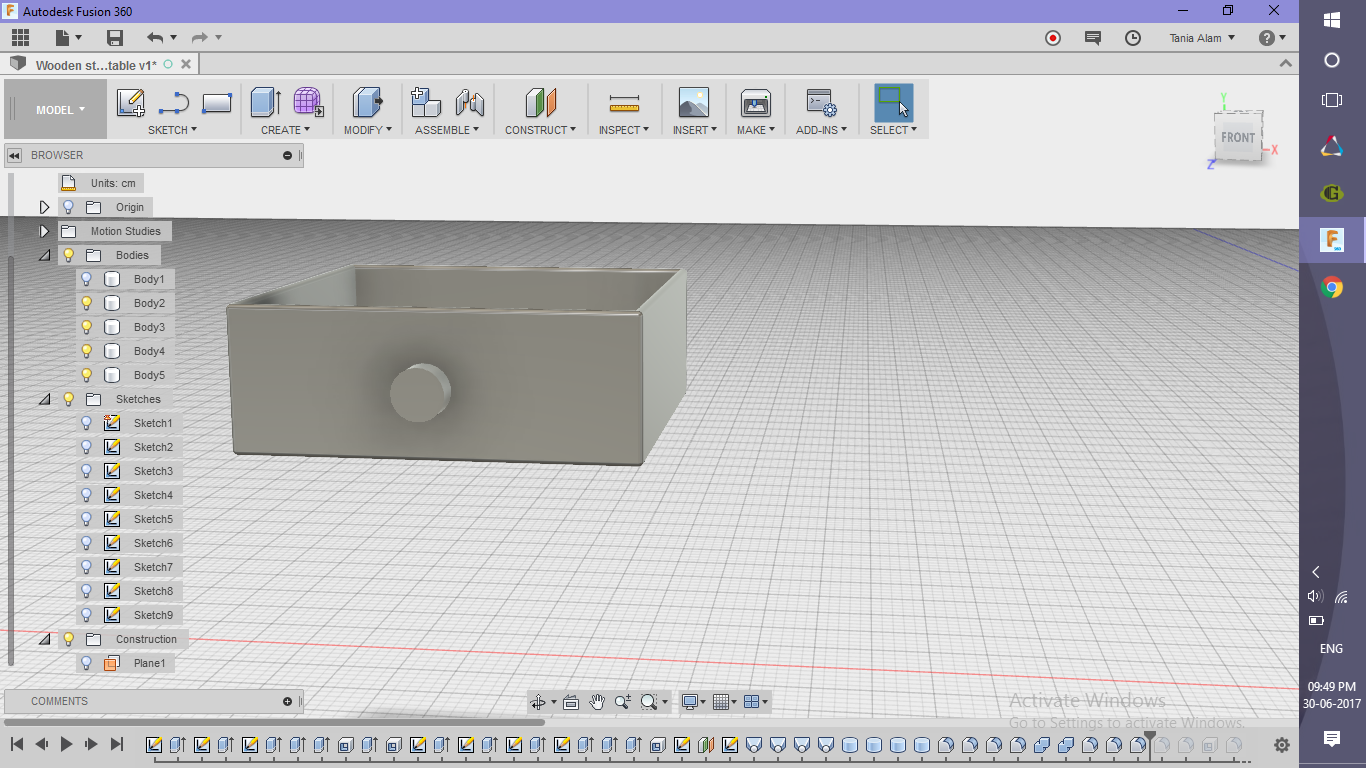The width and height of the screenshot is (1366, 768).
Task: Click the Windows Start button
Action: [x=1332, y=20]
